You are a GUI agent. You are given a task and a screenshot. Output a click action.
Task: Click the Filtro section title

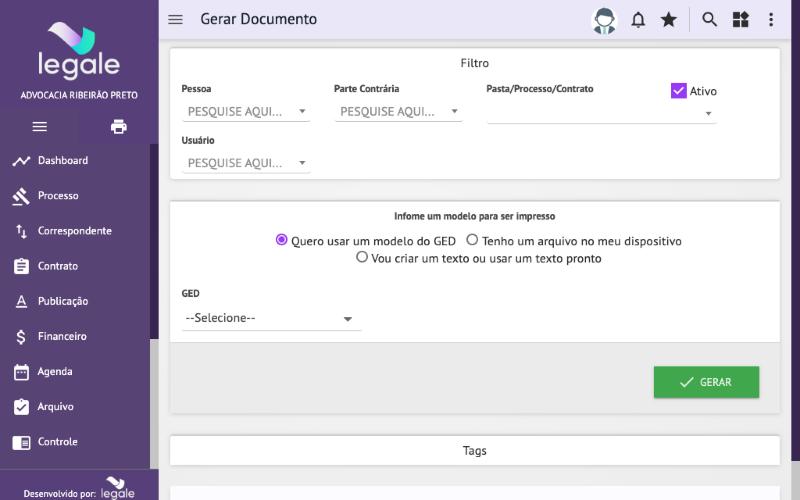[x=474, y=63]
